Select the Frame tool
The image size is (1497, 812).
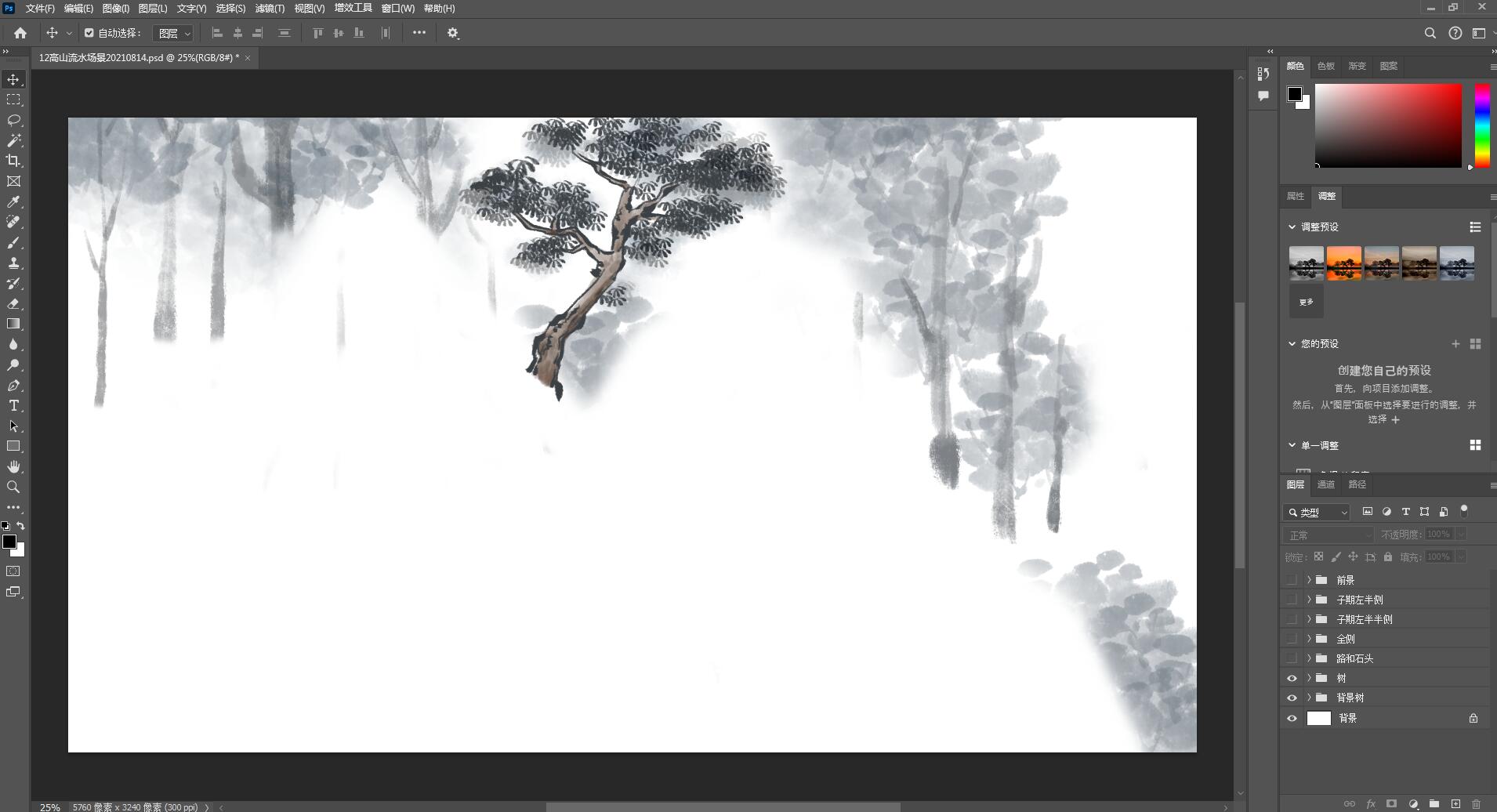tap(13, 181)
